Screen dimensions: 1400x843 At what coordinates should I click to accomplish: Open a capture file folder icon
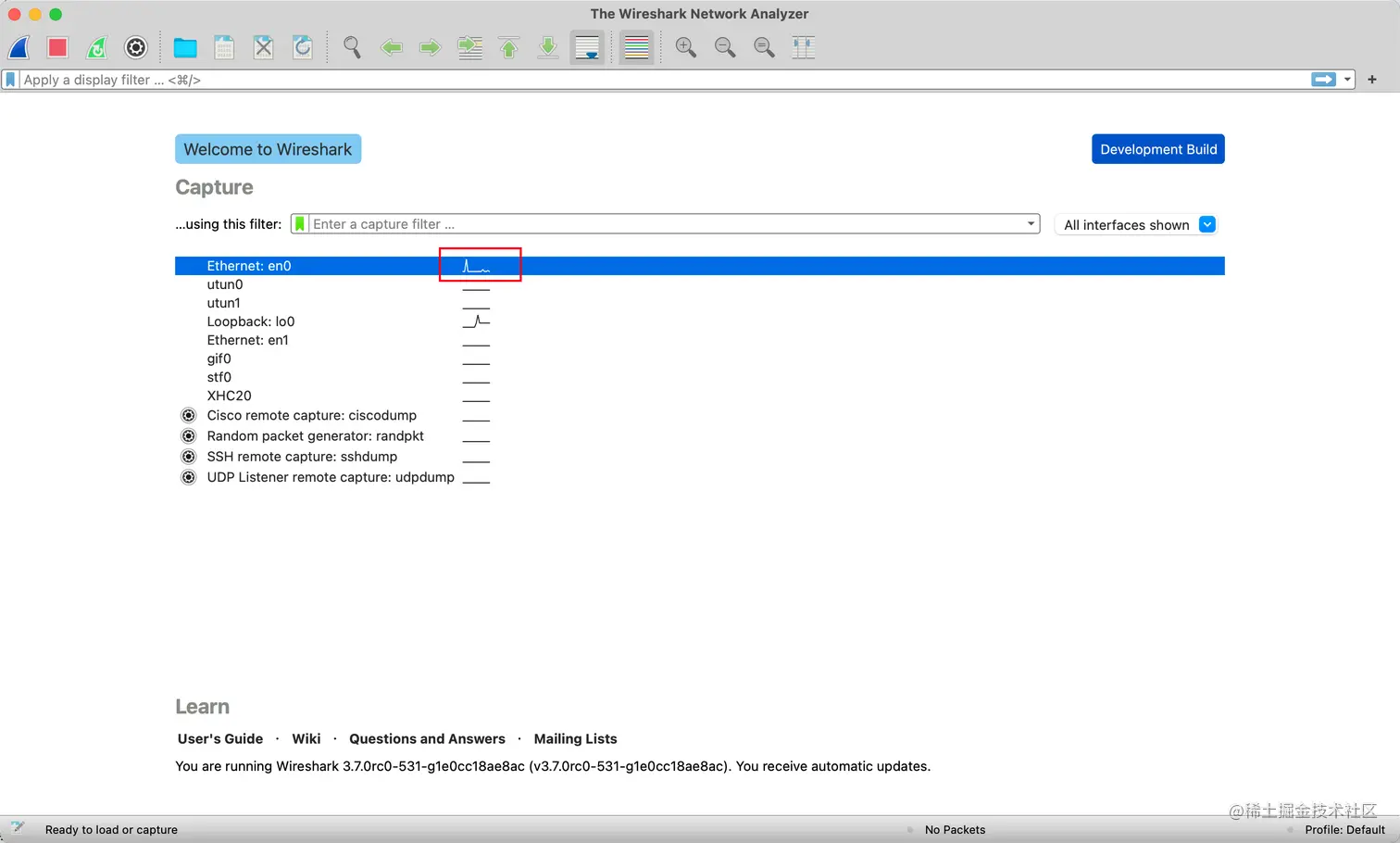tap(185, 47)
